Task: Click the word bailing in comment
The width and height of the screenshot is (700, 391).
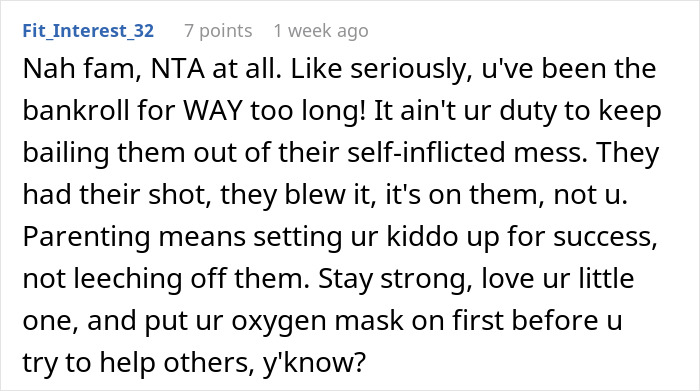Action: 66,153
